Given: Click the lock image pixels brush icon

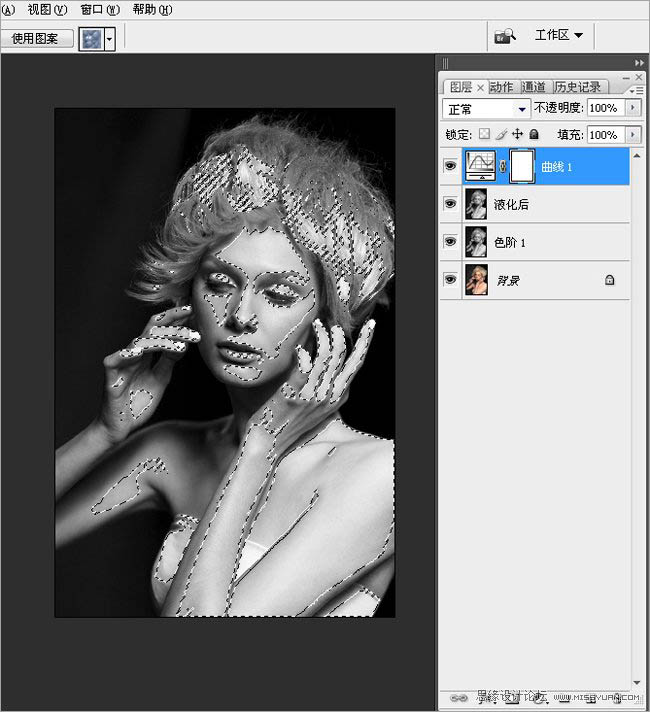Looking at the screenshot, I should (501, 134).
